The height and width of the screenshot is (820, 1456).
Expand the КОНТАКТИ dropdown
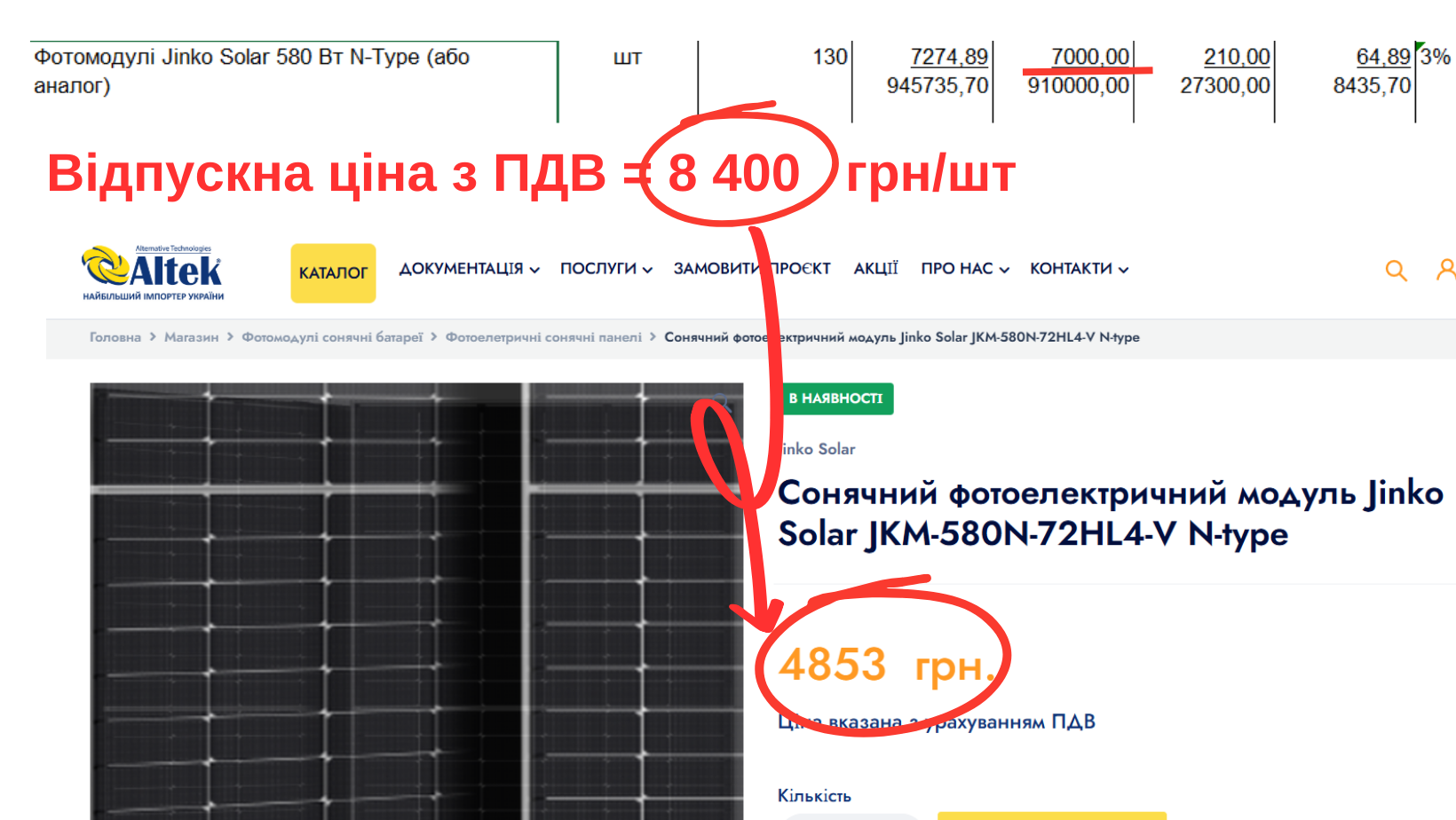click(x=1078, y=269)
